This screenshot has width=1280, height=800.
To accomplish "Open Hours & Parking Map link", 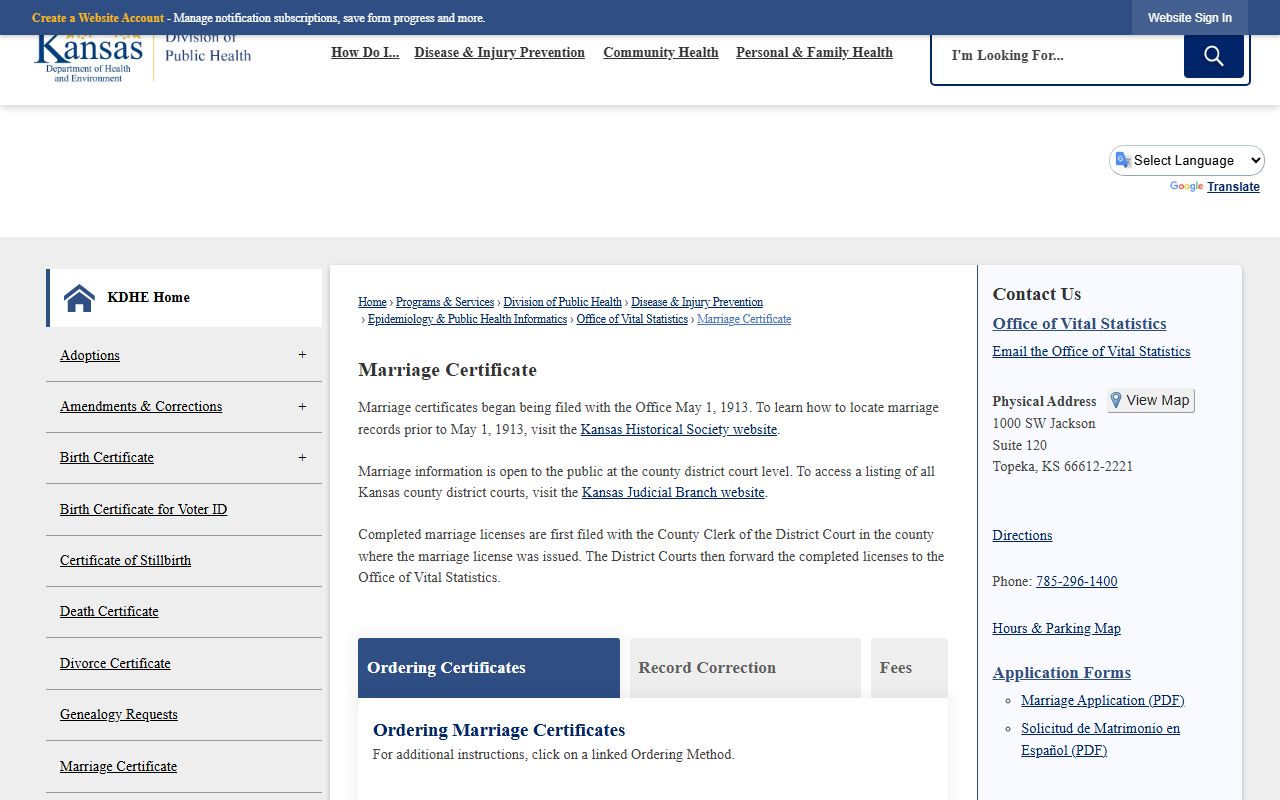I will (x=1056, y=628).
